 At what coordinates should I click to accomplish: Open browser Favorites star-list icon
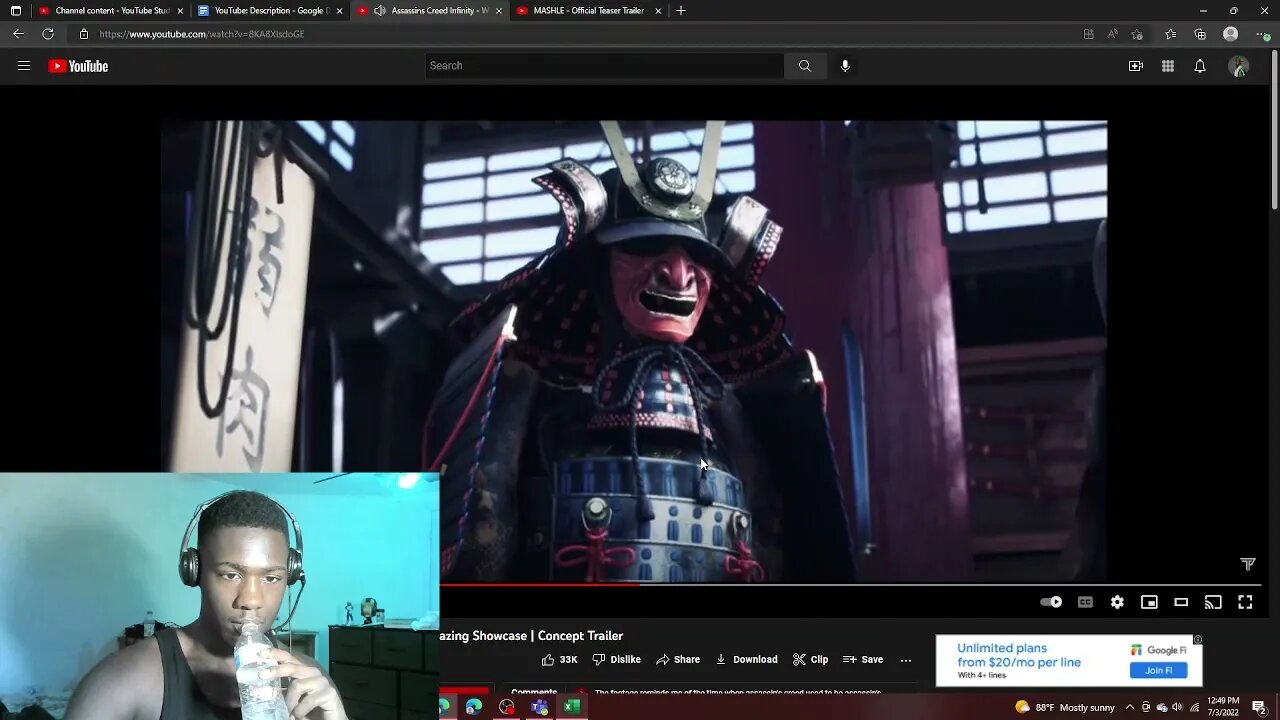[x=1170, y=34]
